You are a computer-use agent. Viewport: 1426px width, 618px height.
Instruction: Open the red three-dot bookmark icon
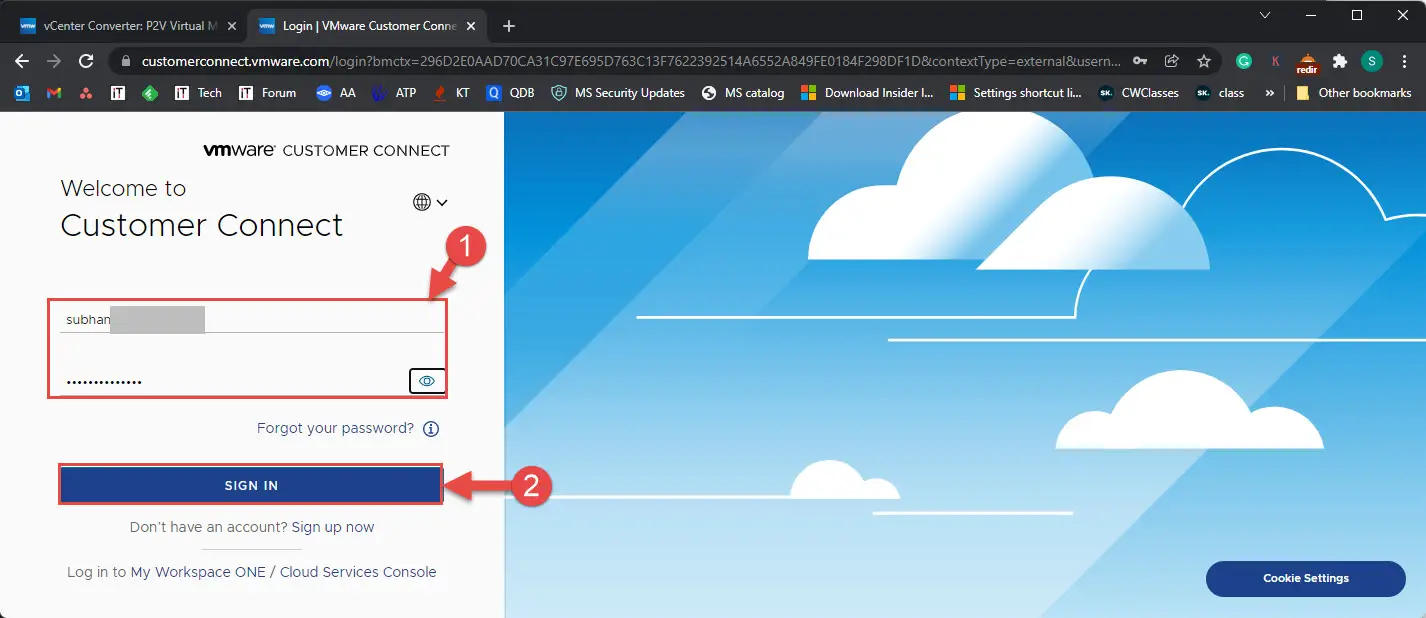pos(86,93)
